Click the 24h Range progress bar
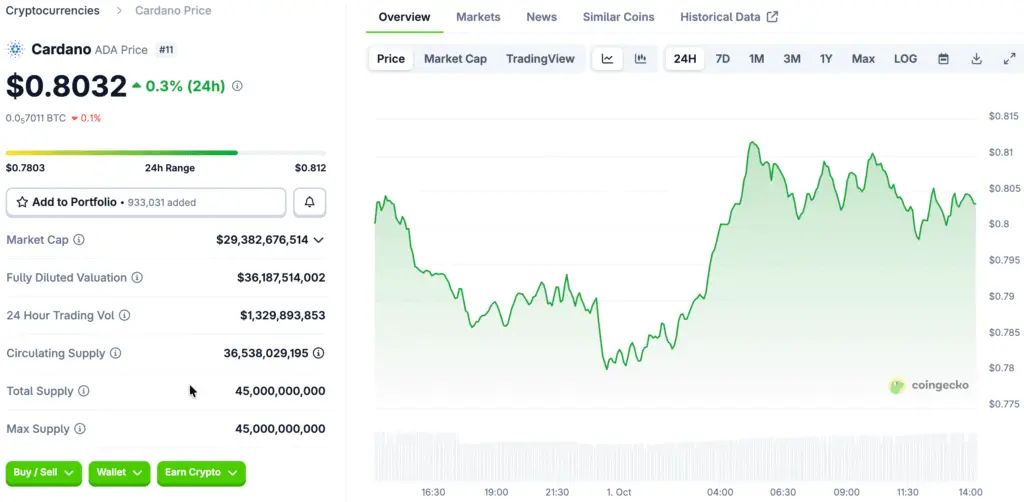 (165, 153)
